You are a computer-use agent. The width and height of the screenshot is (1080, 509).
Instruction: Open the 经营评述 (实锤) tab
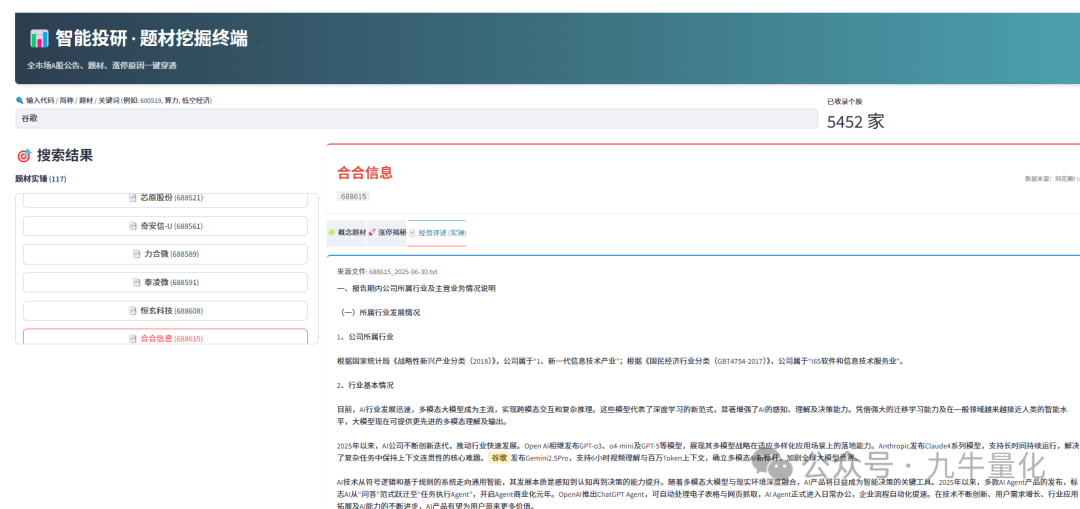(x=437, y=233)
